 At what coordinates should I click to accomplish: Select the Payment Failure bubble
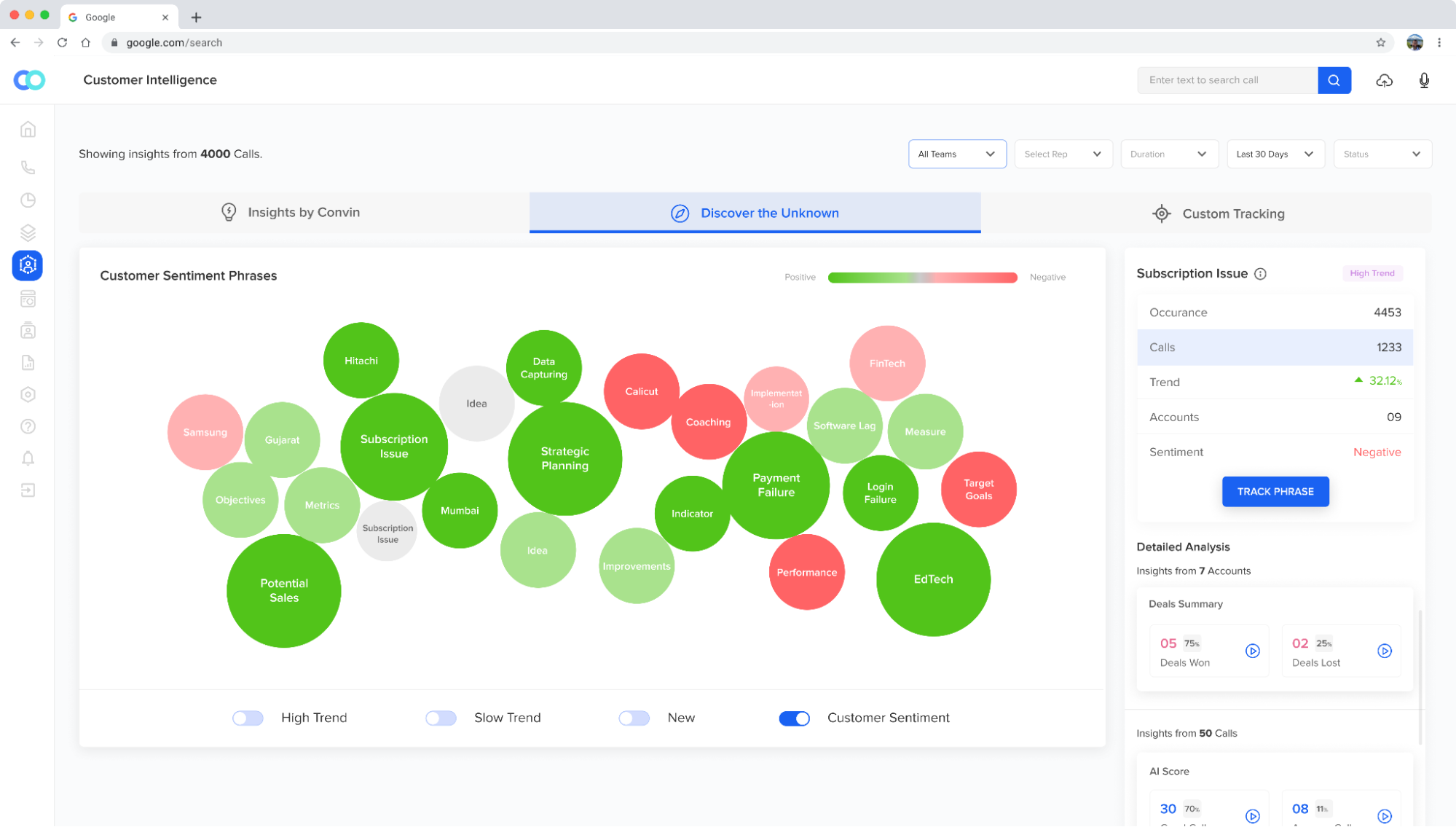click(776, 485)
